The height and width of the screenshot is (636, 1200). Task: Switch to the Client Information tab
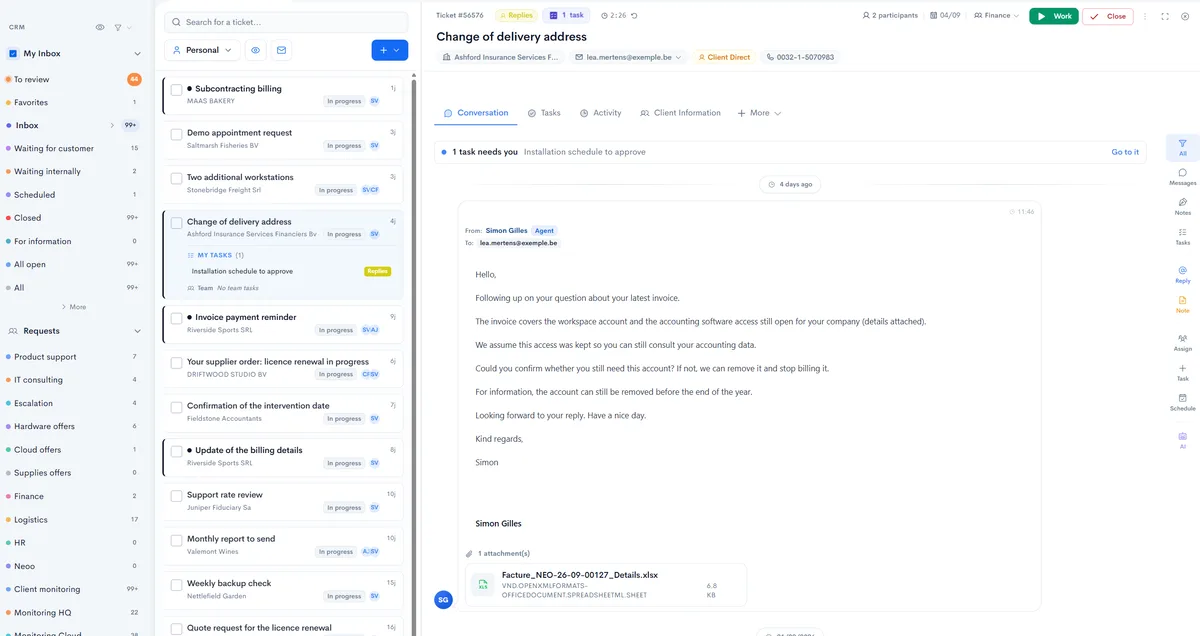tap(680, 113)
